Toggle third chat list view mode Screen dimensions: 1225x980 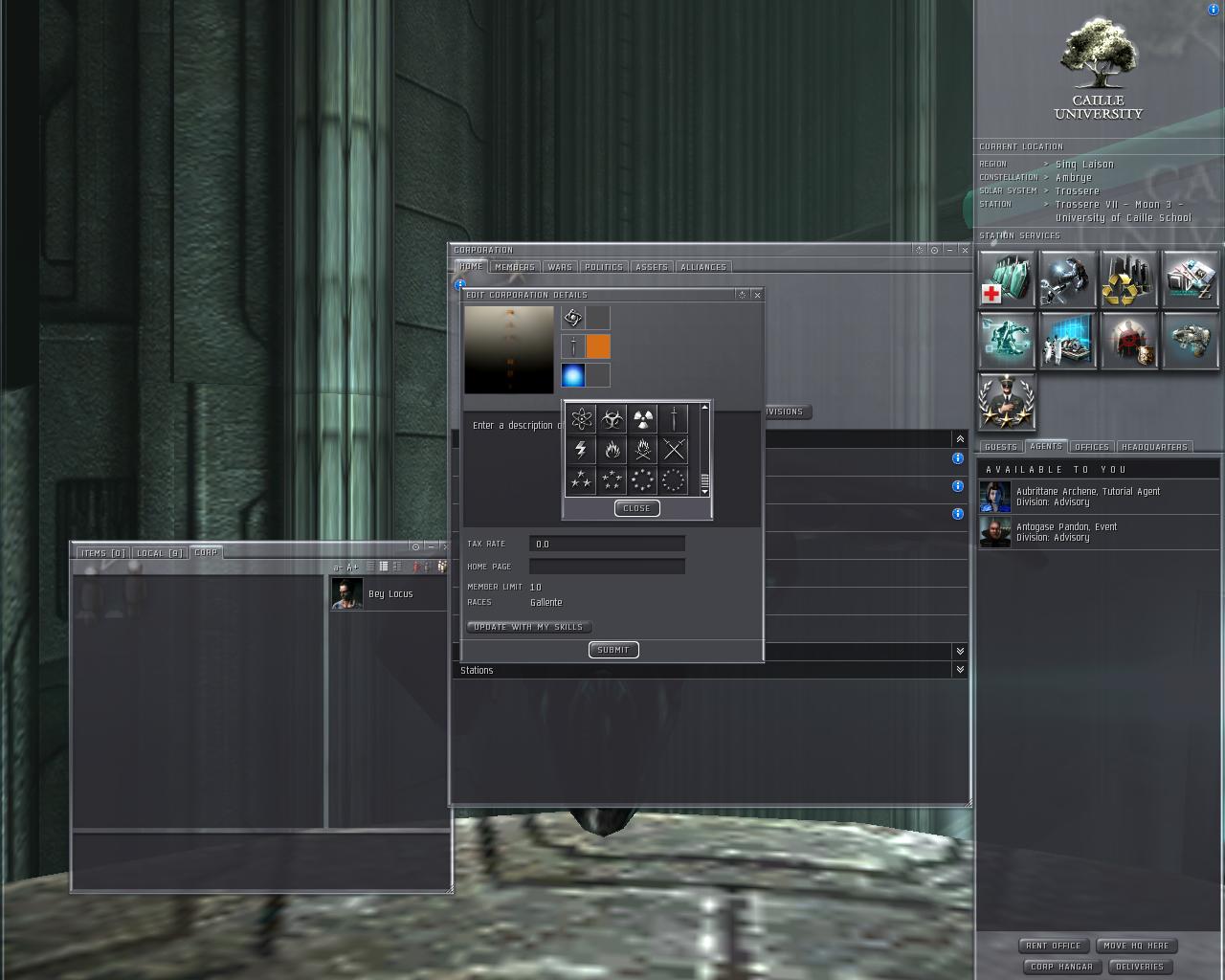pyautogui.click(x=397, y=567)
